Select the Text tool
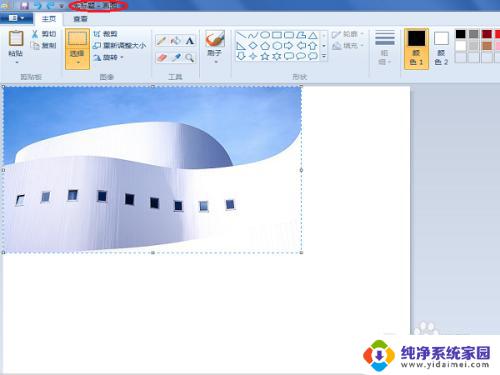This screenshot has height=375, width=500. (189, 41)
